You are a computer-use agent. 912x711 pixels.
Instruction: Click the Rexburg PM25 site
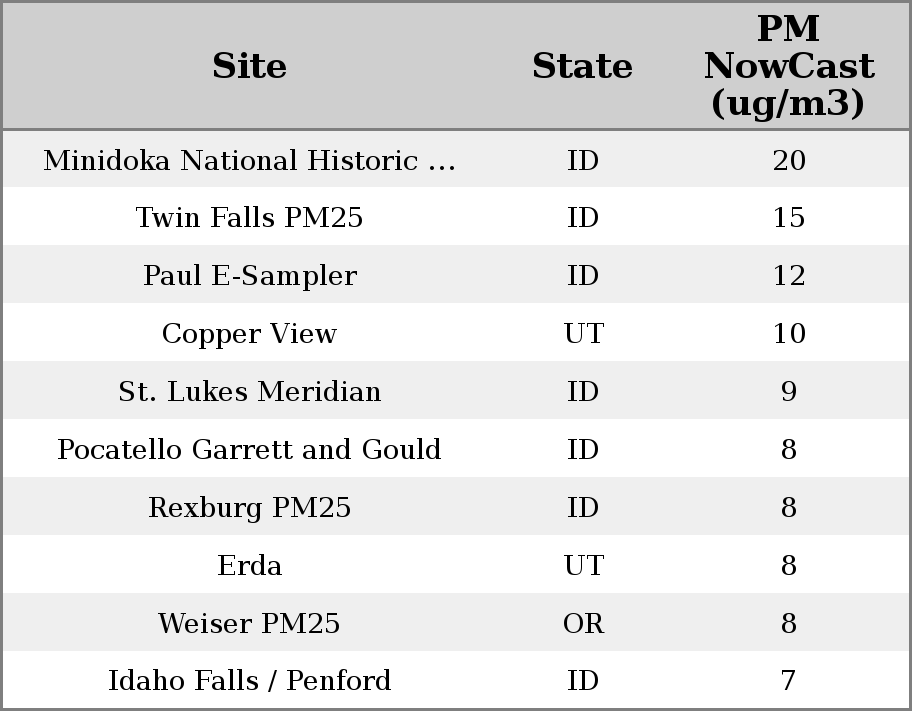(249, 508)
